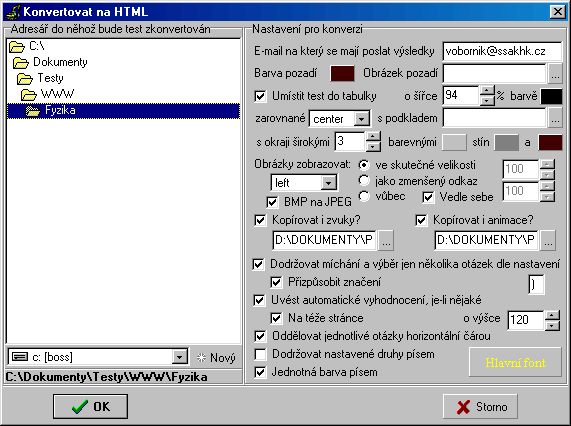Browse for animations source folder

coord(548,240)
